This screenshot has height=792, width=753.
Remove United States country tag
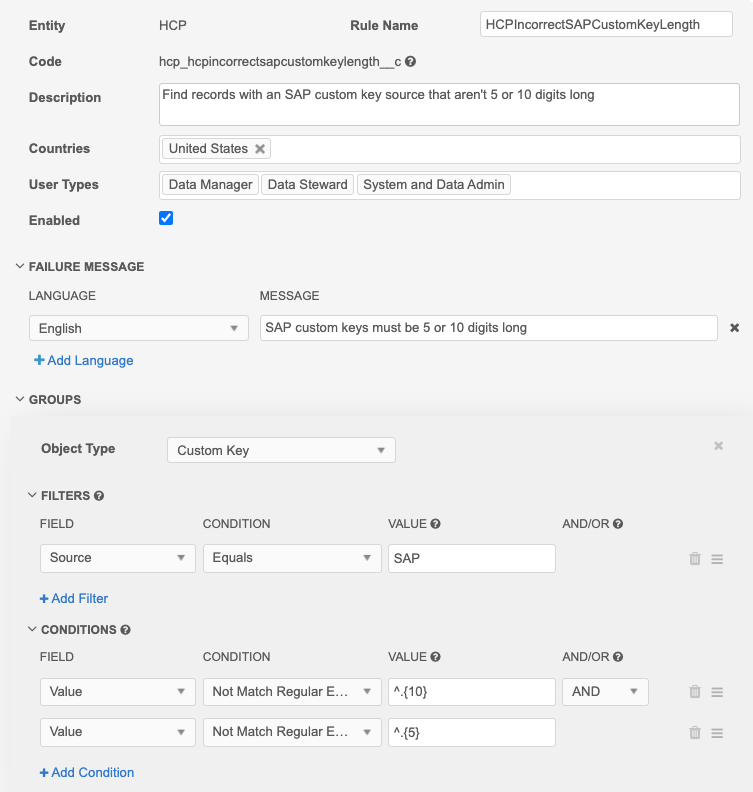(260, 148)
